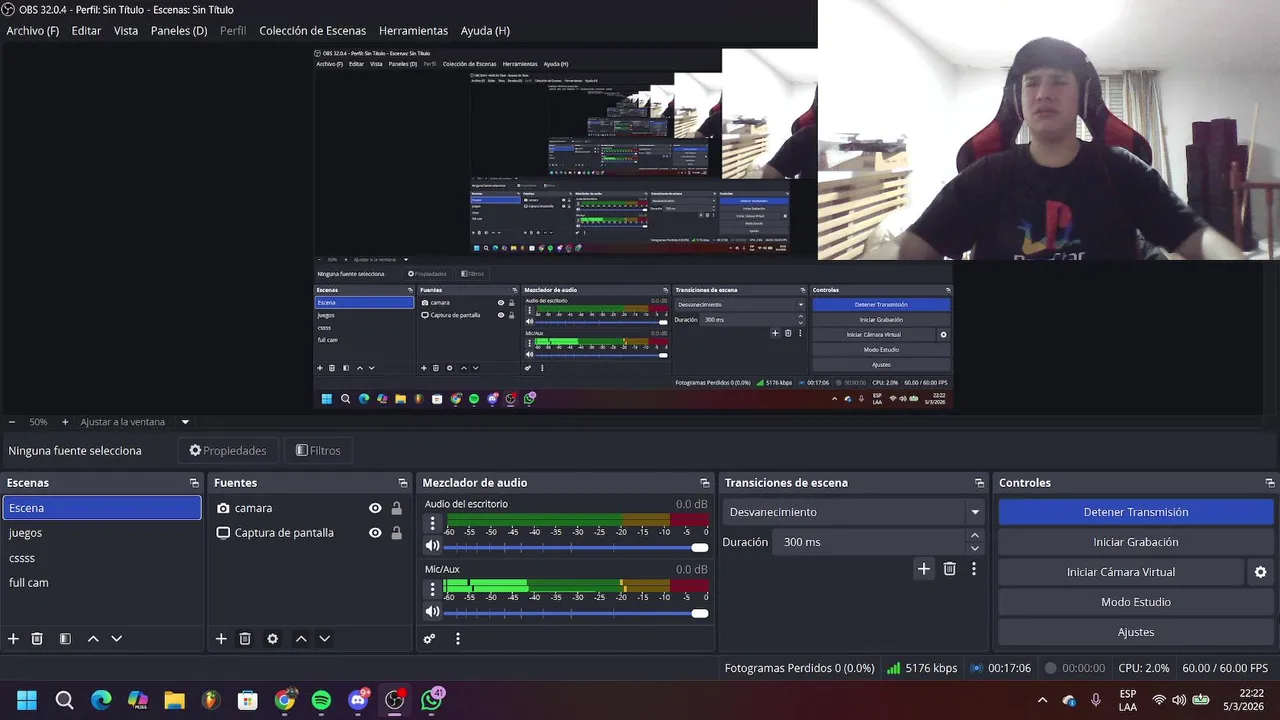The height and width of the screenshot is (720, 1280).
Task: Undock the Fuentes panel
Action: 402,483
